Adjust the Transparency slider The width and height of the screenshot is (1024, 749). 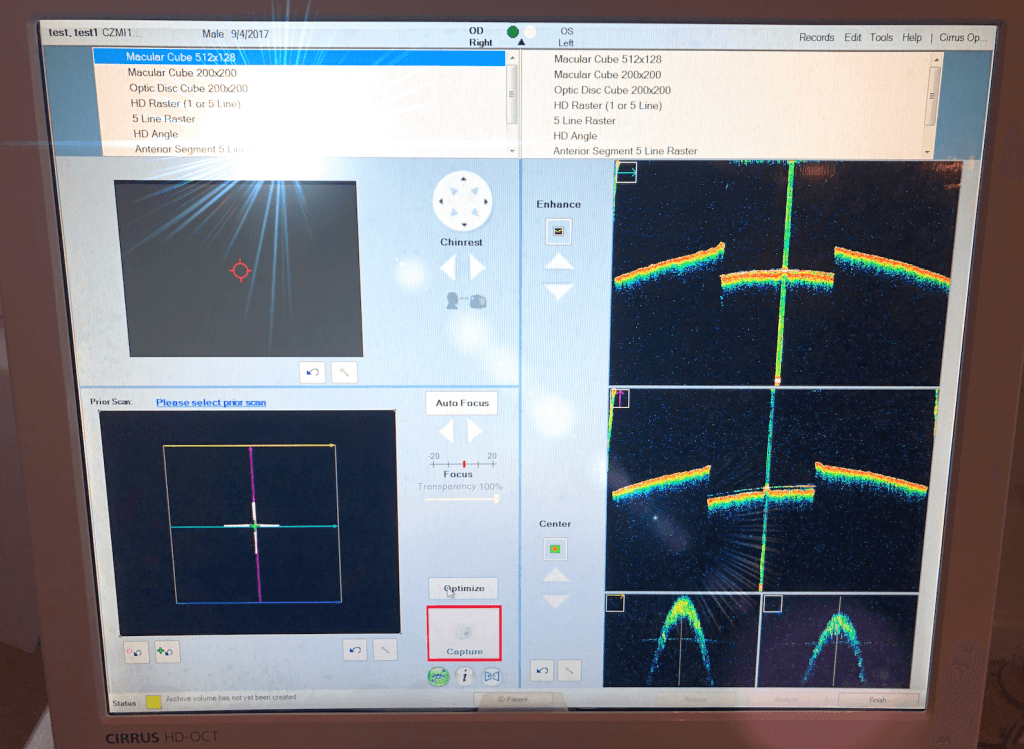[462, 499]
